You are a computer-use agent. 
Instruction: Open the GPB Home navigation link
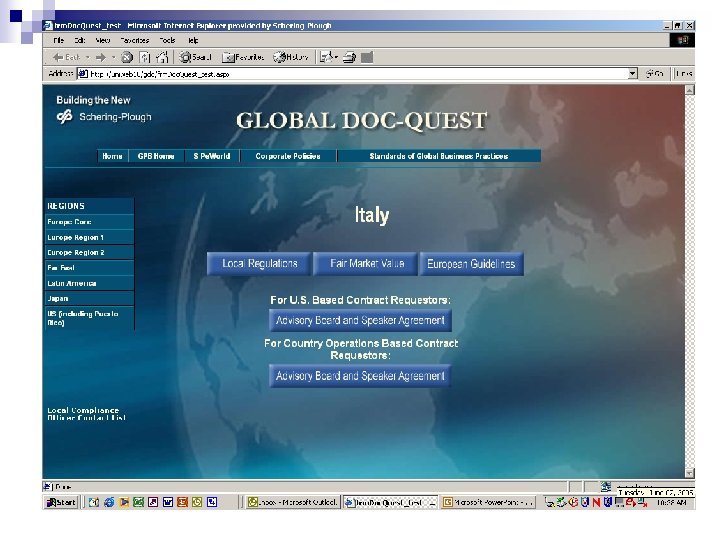(156, 156)
